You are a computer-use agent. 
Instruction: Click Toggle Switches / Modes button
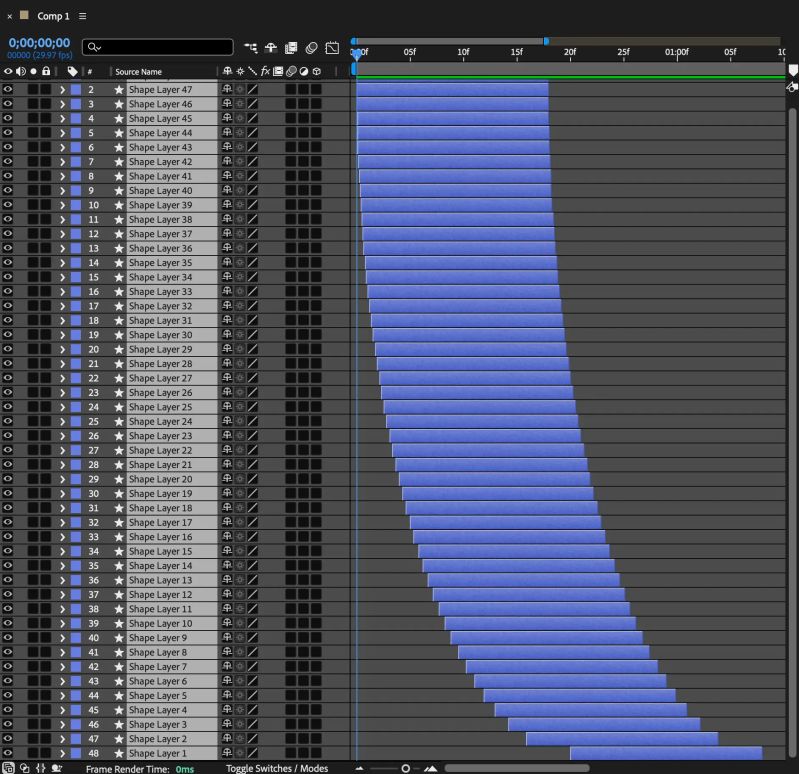(277, 768)
